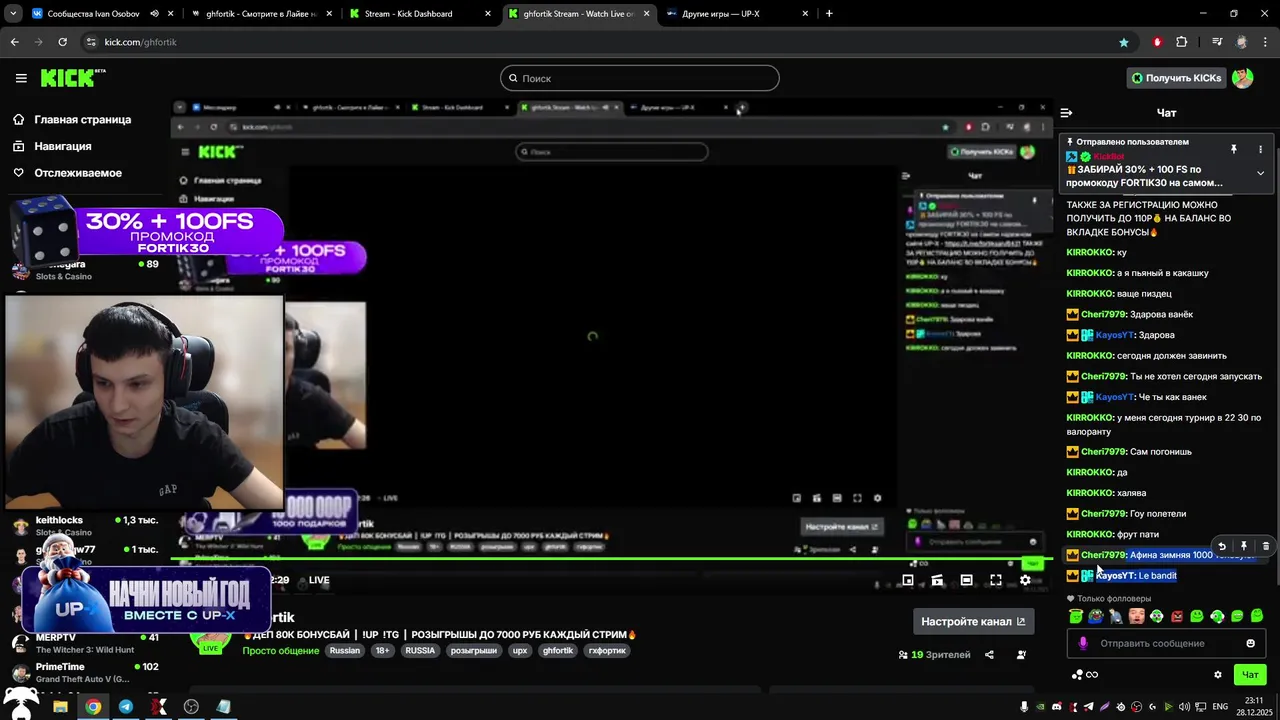Pin the hovered Cheri7979 chat message
The image size is (1280, 720).
click(x=1243, y=546)
